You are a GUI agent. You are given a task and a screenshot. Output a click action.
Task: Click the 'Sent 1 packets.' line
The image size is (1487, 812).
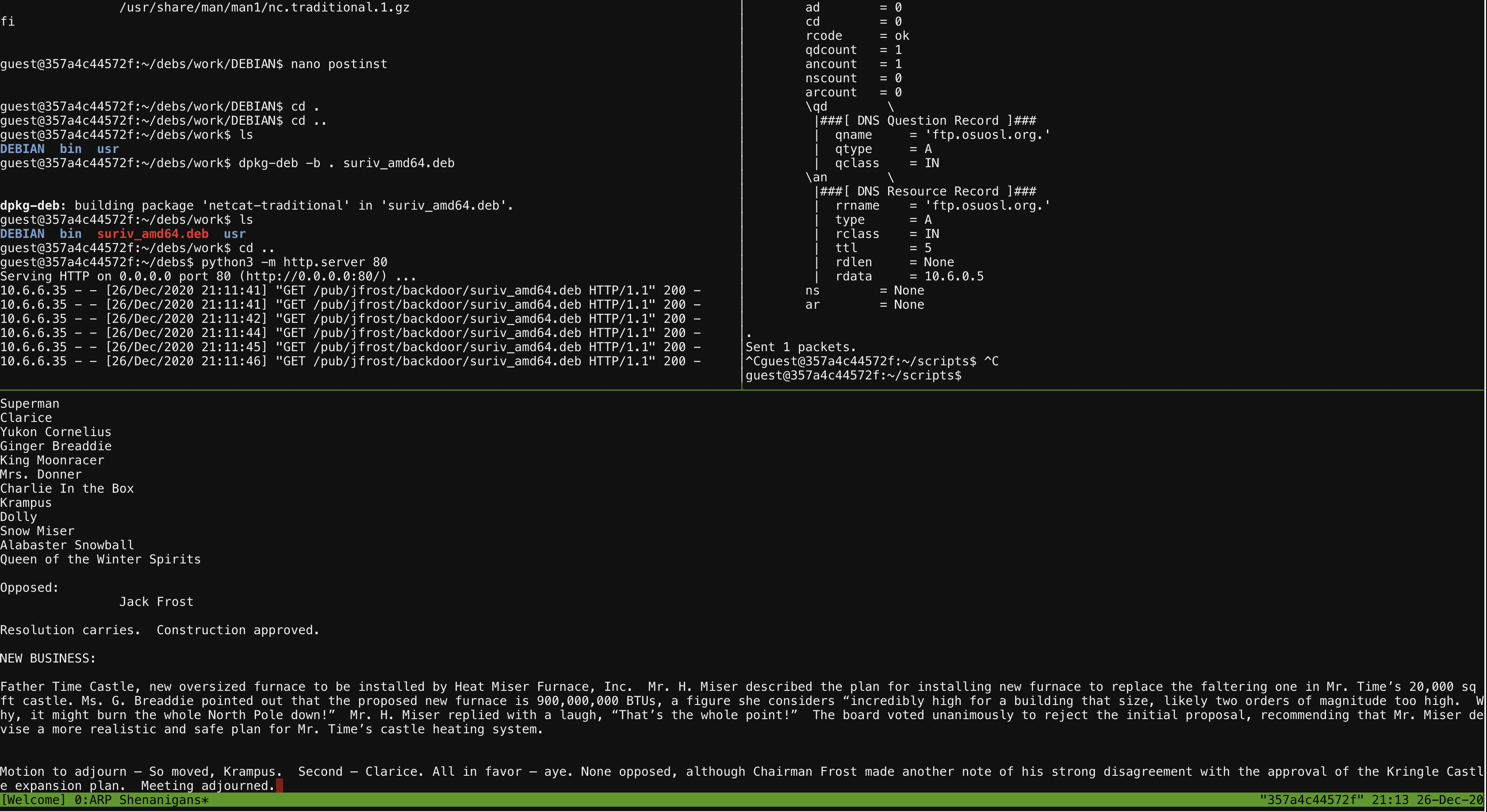801,347
